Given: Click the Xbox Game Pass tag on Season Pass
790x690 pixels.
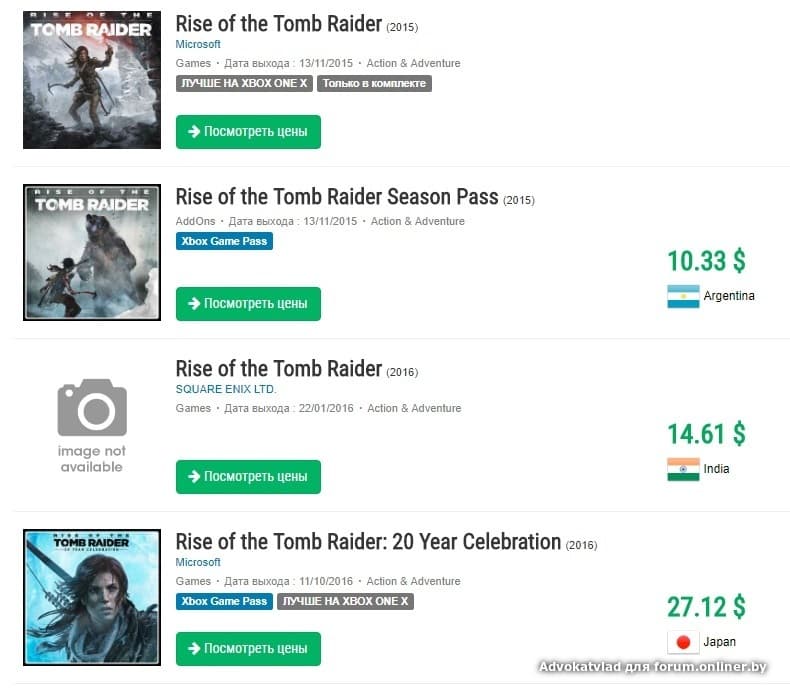Looking at the screenshot, I should click(224, 241).
